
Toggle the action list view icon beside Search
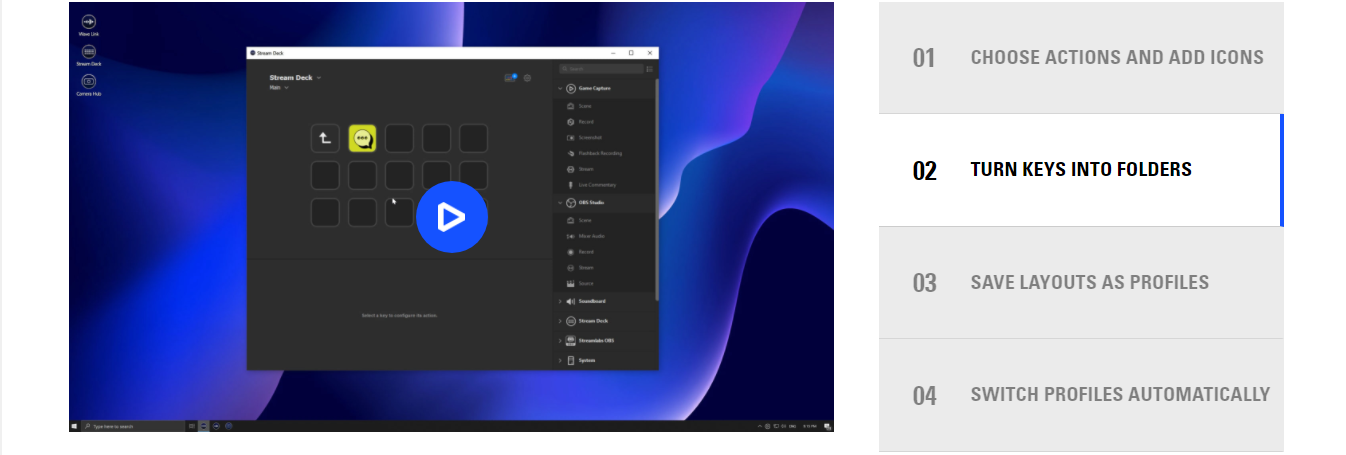(650, 69)
